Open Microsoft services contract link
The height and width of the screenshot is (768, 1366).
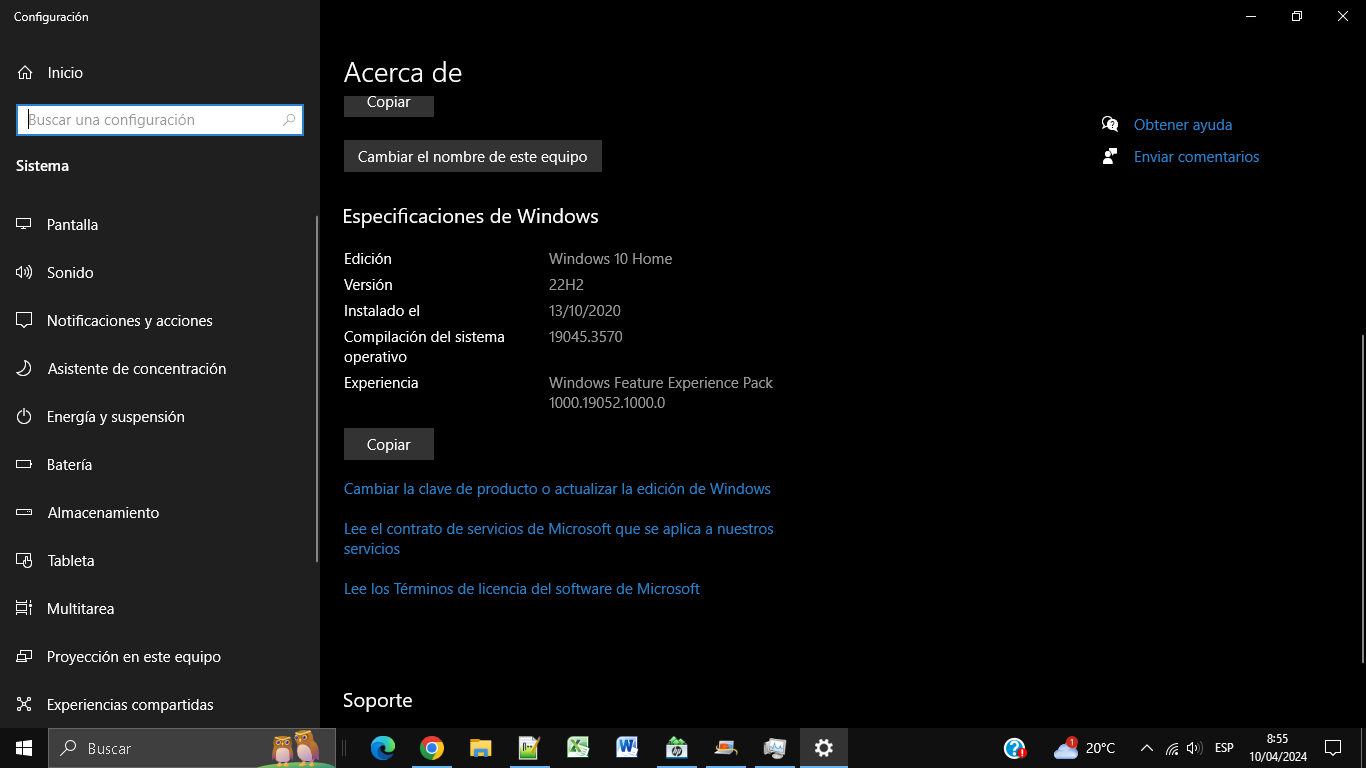pyautogui.click(x=559, y=539)
